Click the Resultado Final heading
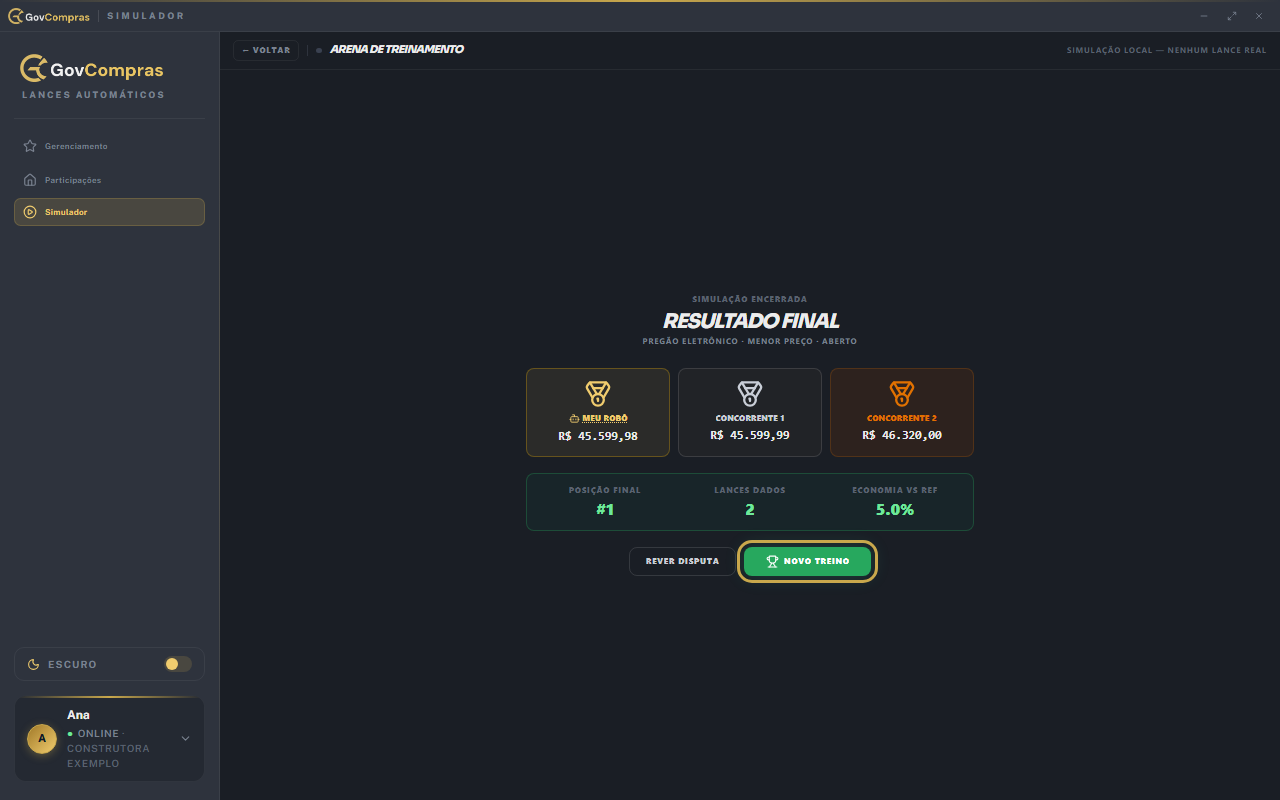Screen dimensions: 1280x800 751,321
